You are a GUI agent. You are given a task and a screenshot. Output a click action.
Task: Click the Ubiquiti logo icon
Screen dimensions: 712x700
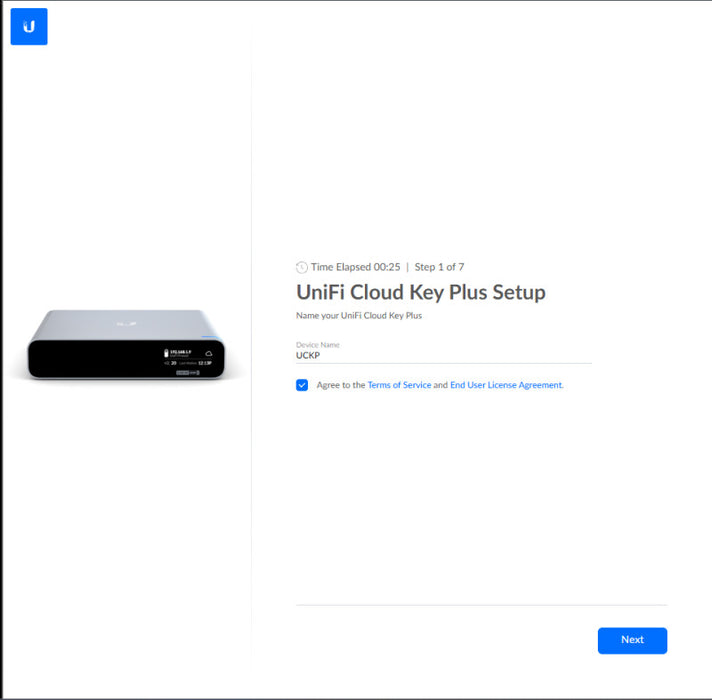pos(29,26)
